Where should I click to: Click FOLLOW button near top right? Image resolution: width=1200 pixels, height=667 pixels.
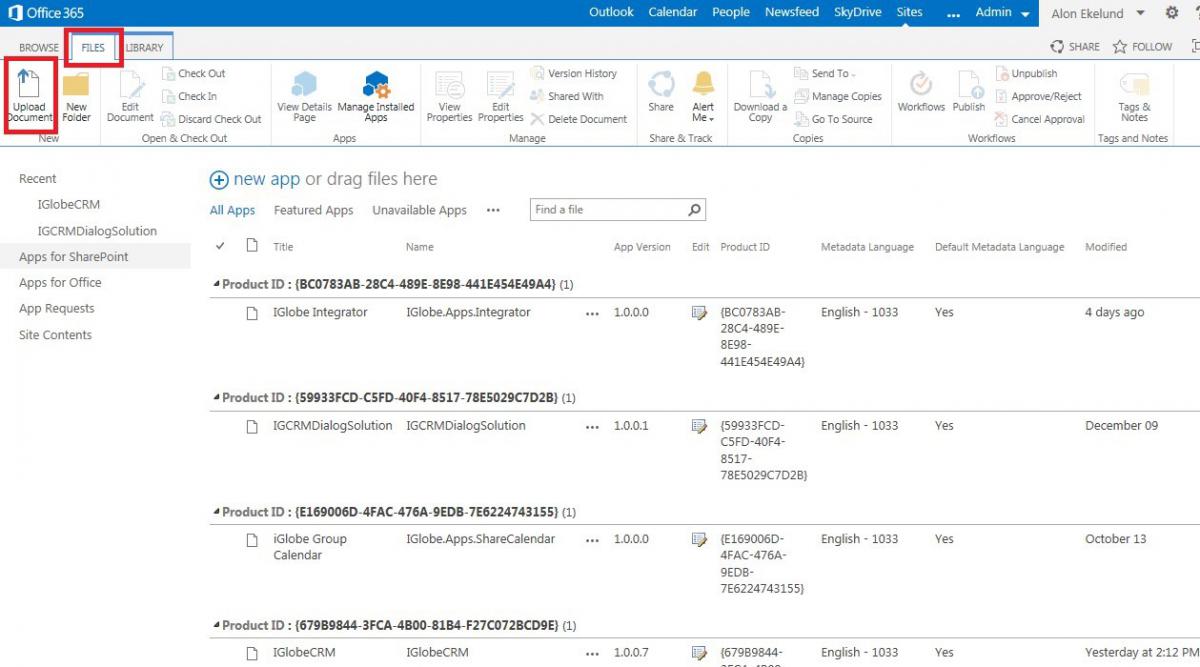coord(1143,47)
